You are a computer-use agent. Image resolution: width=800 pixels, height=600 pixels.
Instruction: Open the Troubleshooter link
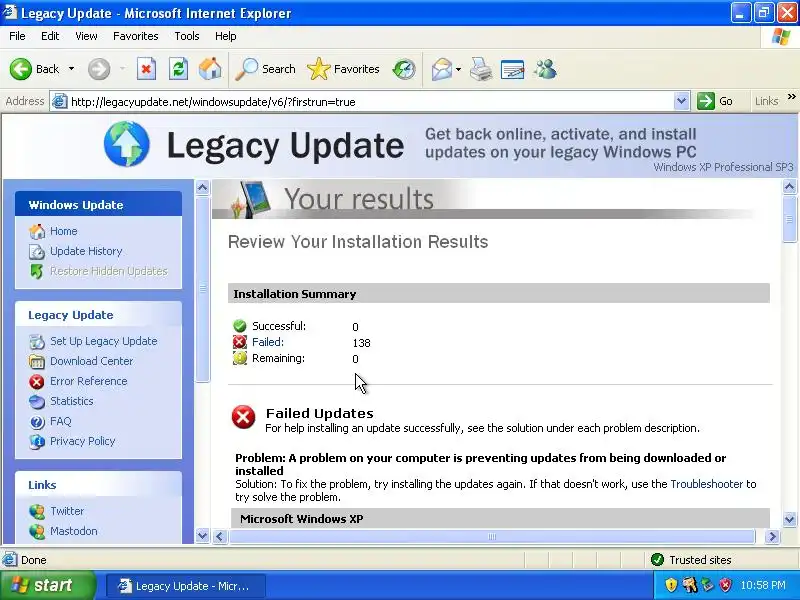[707, 484]
